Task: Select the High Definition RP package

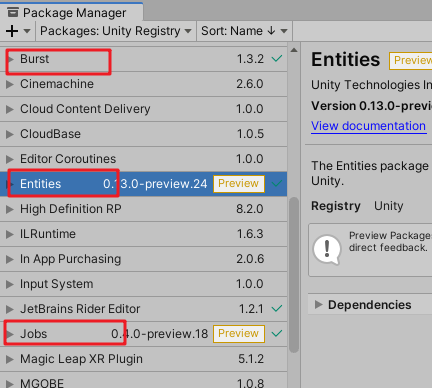Action: (x=143, y=209)
